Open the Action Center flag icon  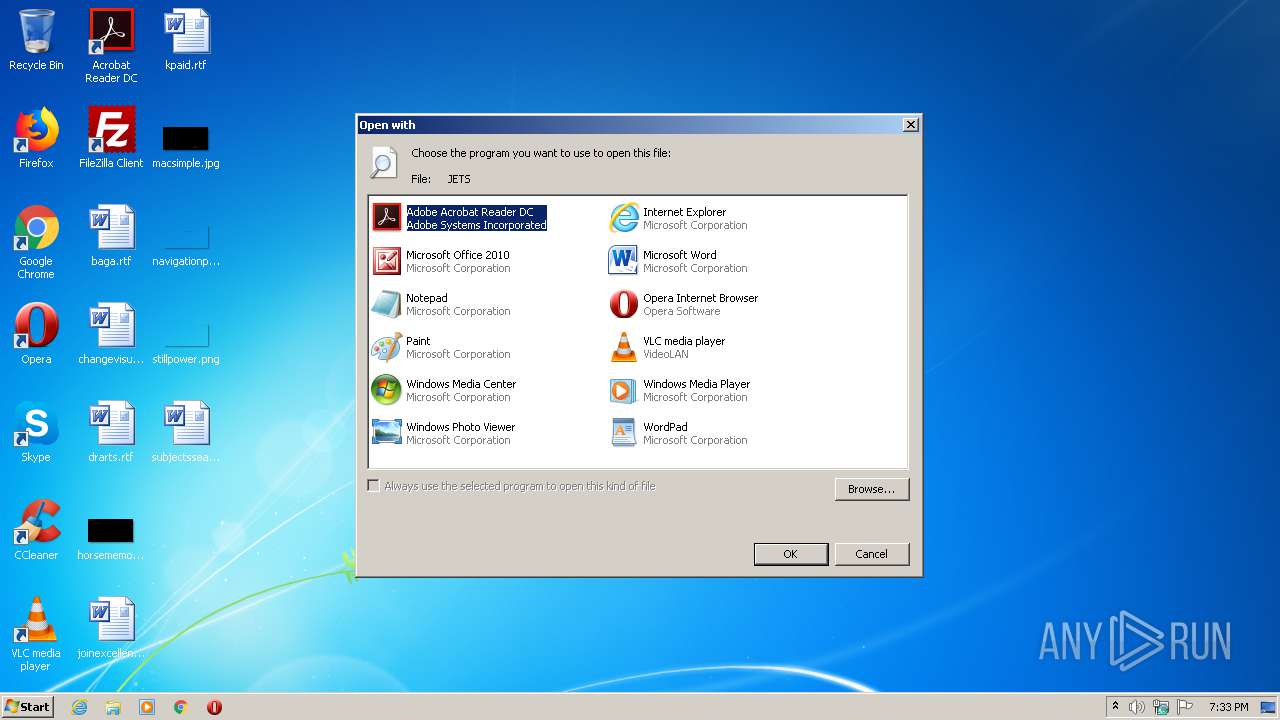tap(1185, 707)
